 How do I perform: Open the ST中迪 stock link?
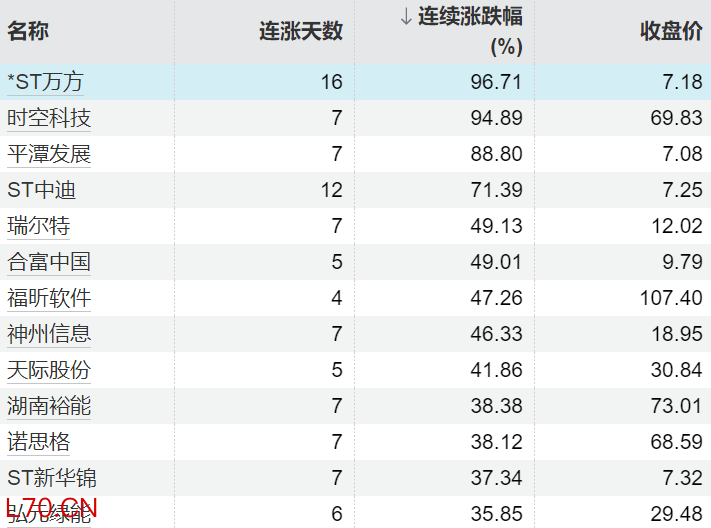point(42,190)
